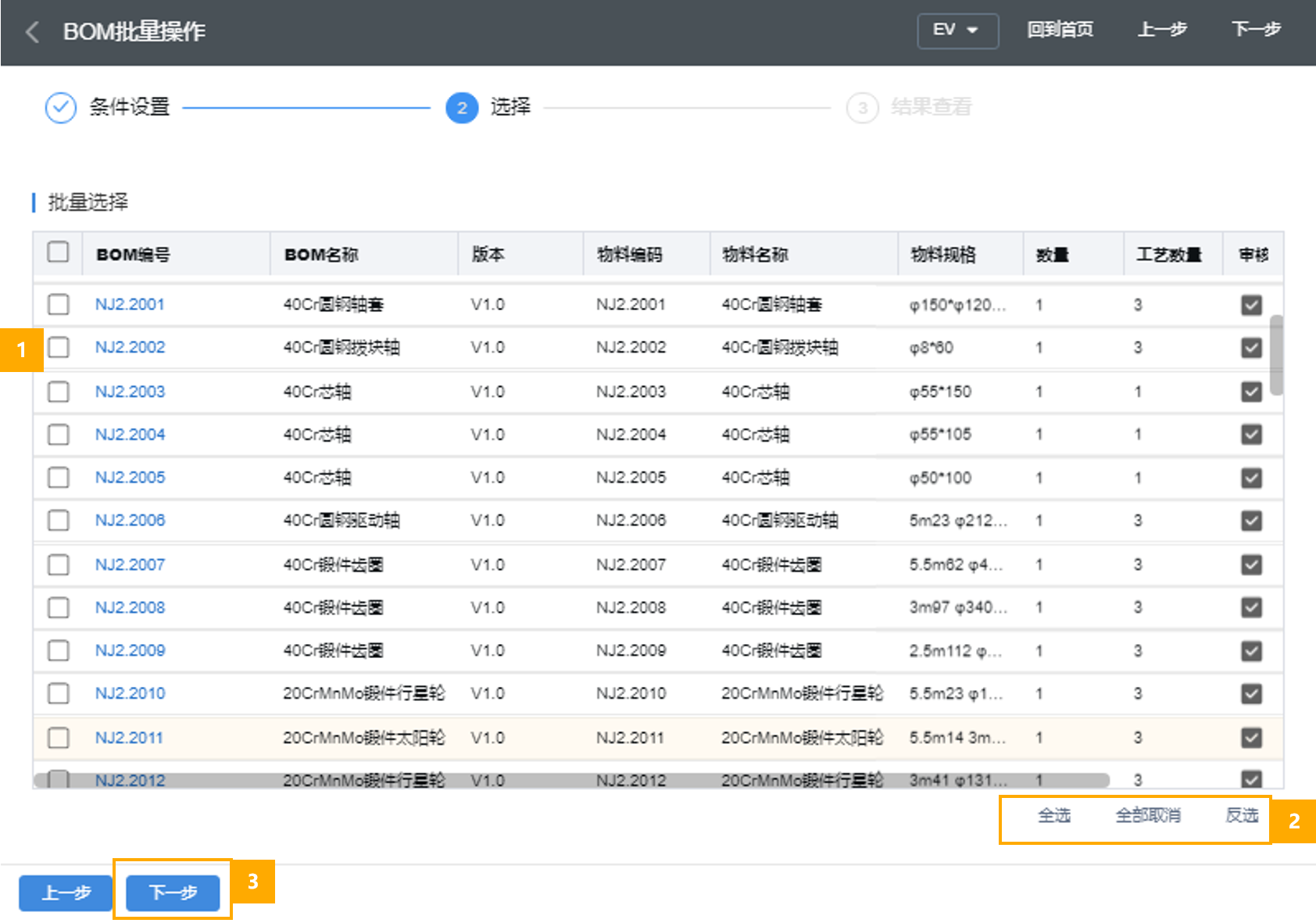The width and height of the screenshot is (1316, 923).
Task: Toggle the select-all checkbox in the table header
Action: tap(58, 252)
